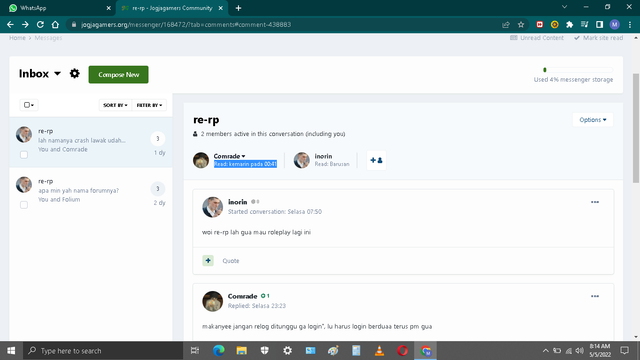
Task: Click the Compose New button
Action: [118, 74]
